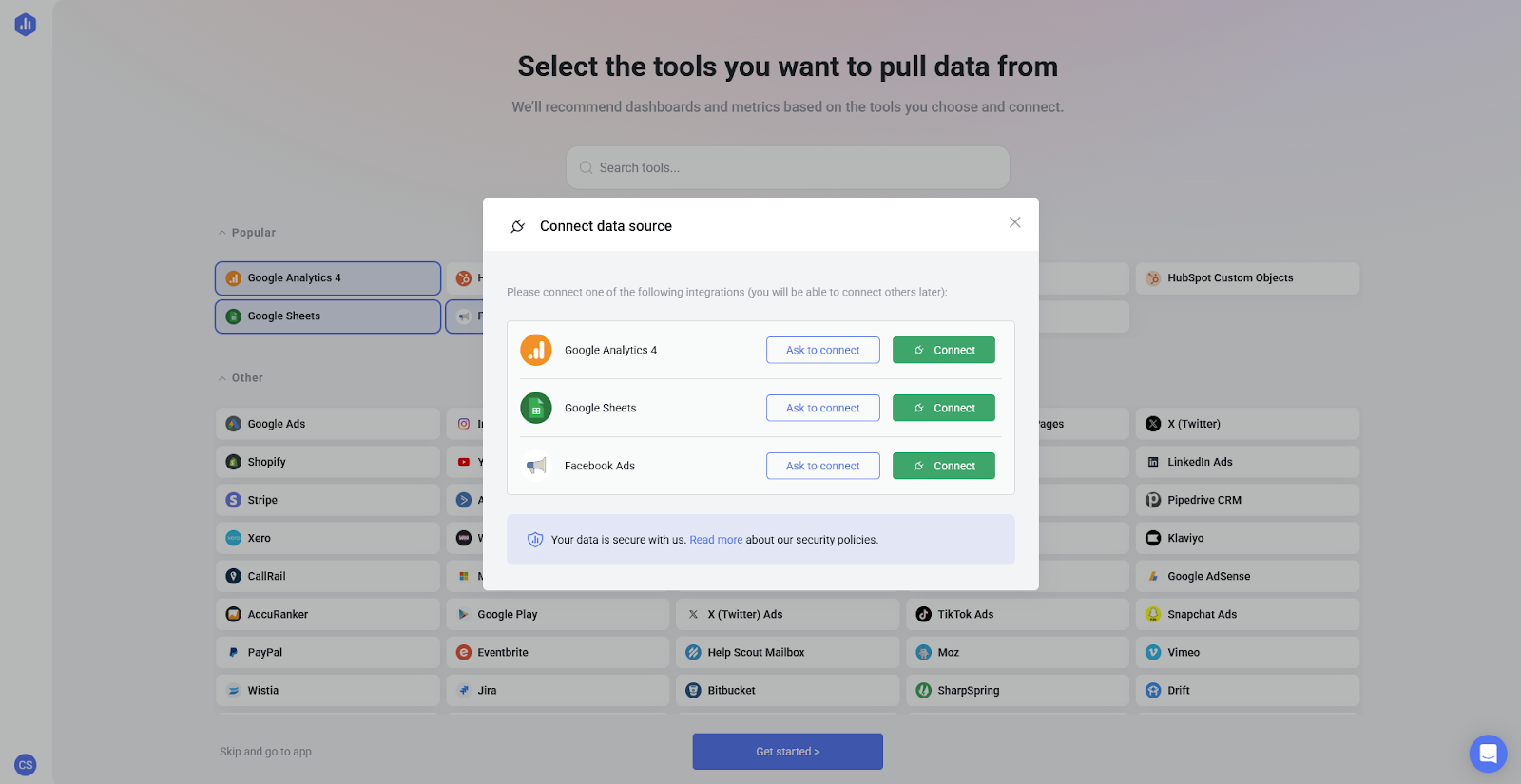
Task: Collapse the Other section
Action: coord(241,378)
